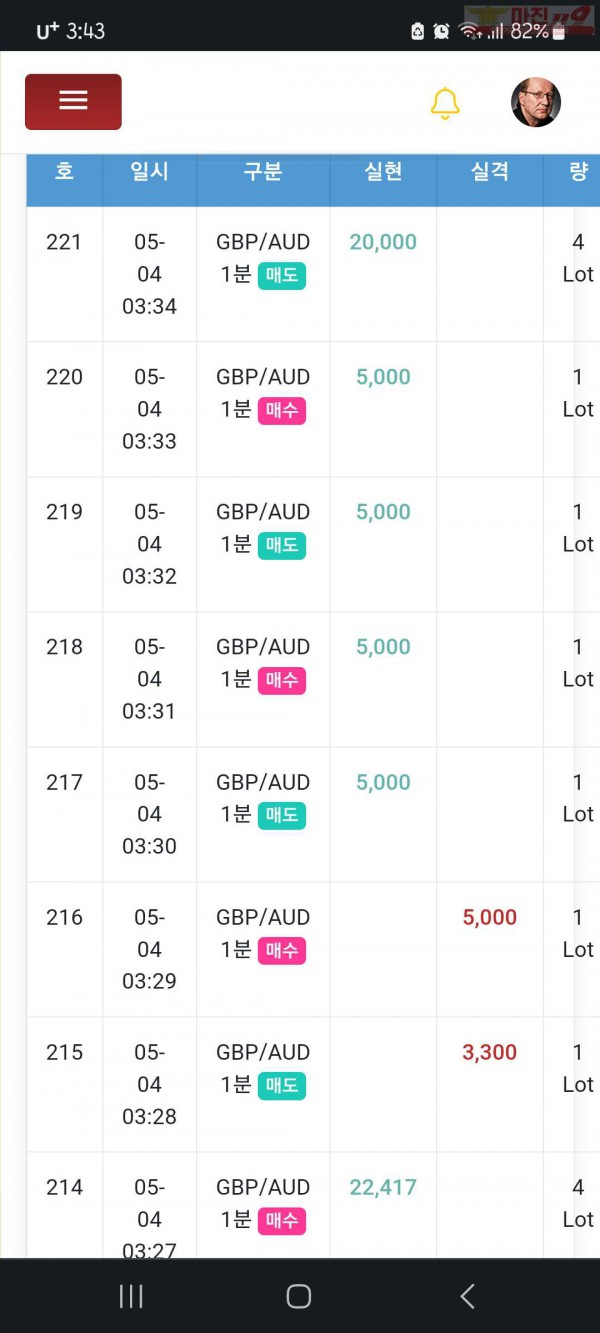Open the user profile avatar

point(536,103)
